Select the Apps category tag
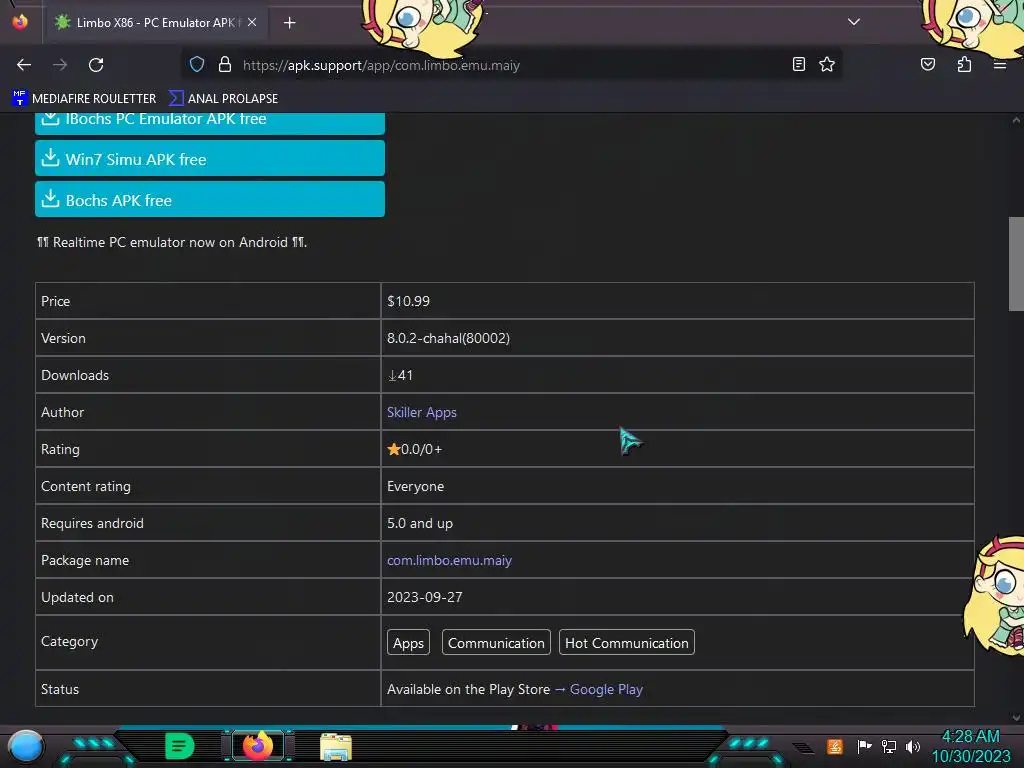1024x768 pixels. pyautogui.click(x=408, y=643)
